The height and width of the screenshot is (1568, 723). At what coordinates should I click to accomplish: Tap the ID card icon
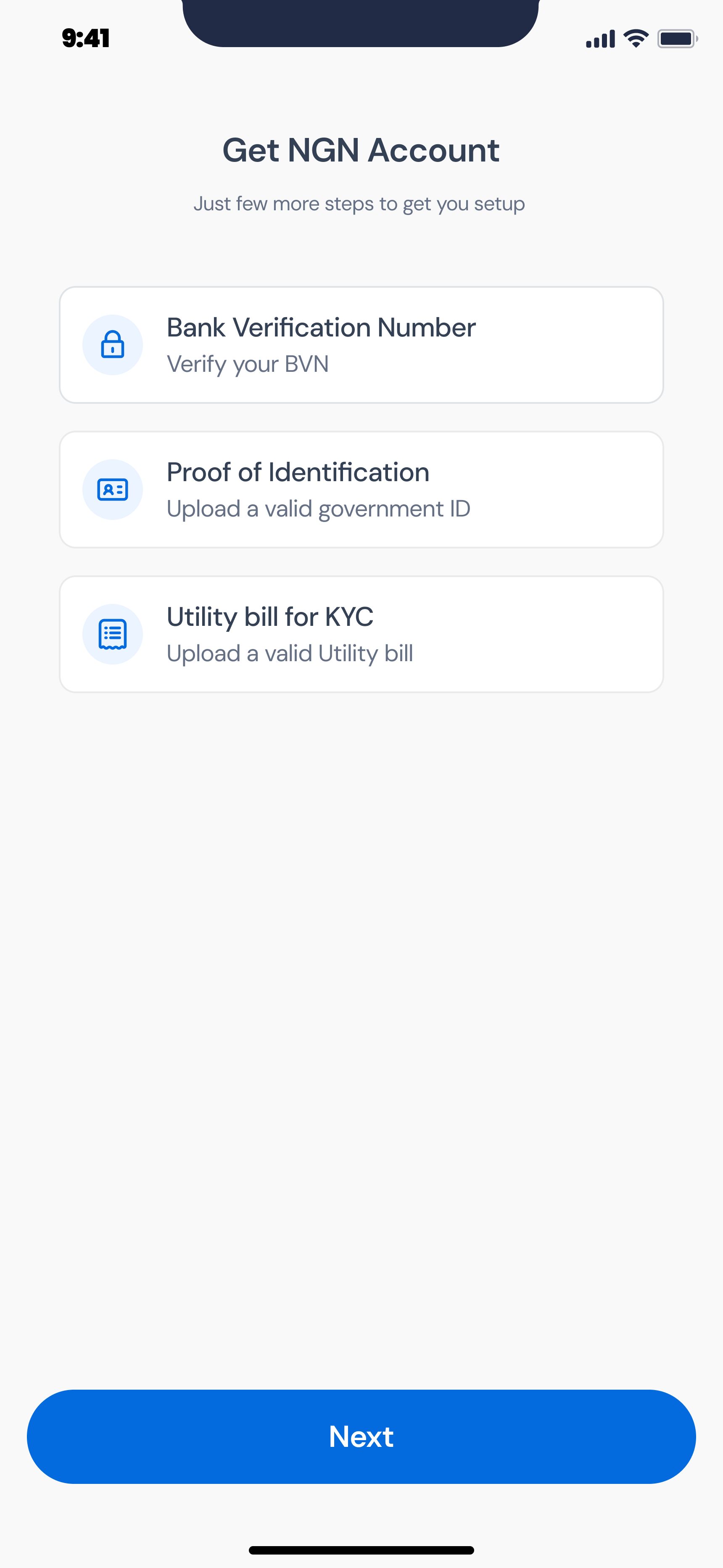113,490
